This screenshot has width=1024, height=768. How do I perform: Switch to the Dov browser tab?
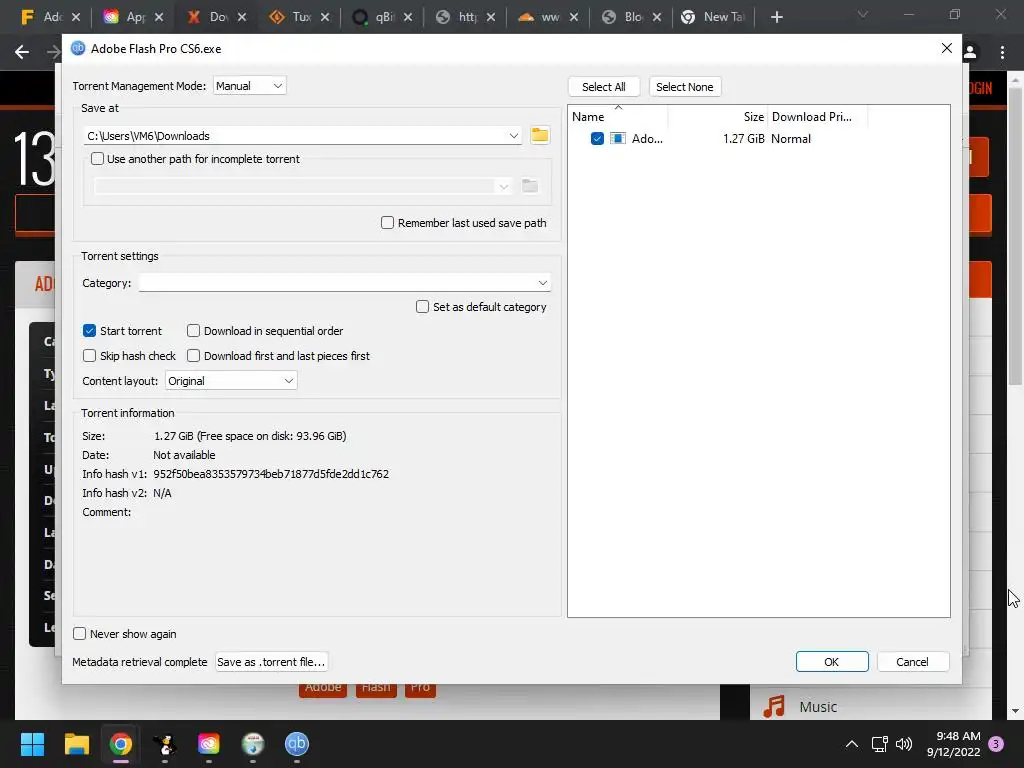pos(216,17)
